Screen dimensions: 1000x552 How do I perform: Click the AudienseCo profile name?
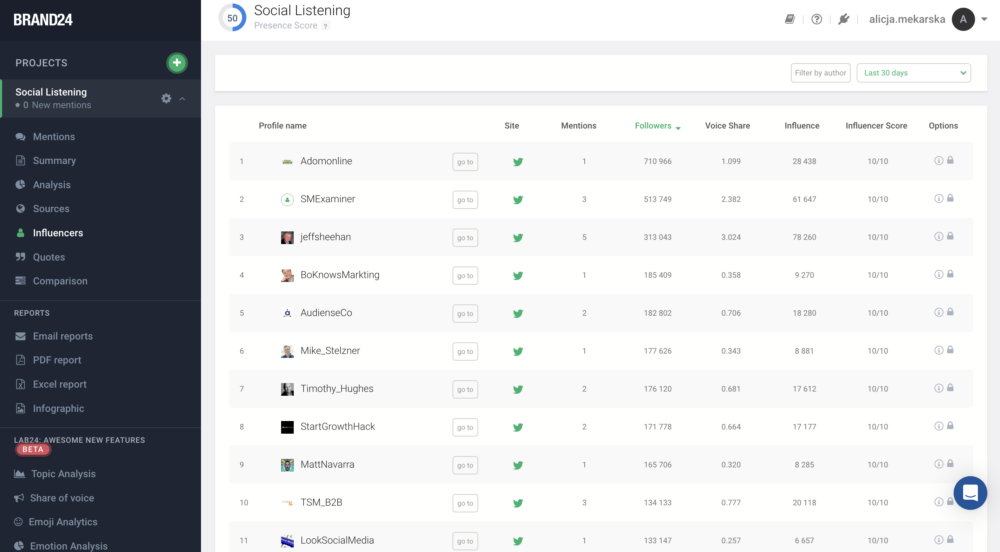tap(326, 313)
